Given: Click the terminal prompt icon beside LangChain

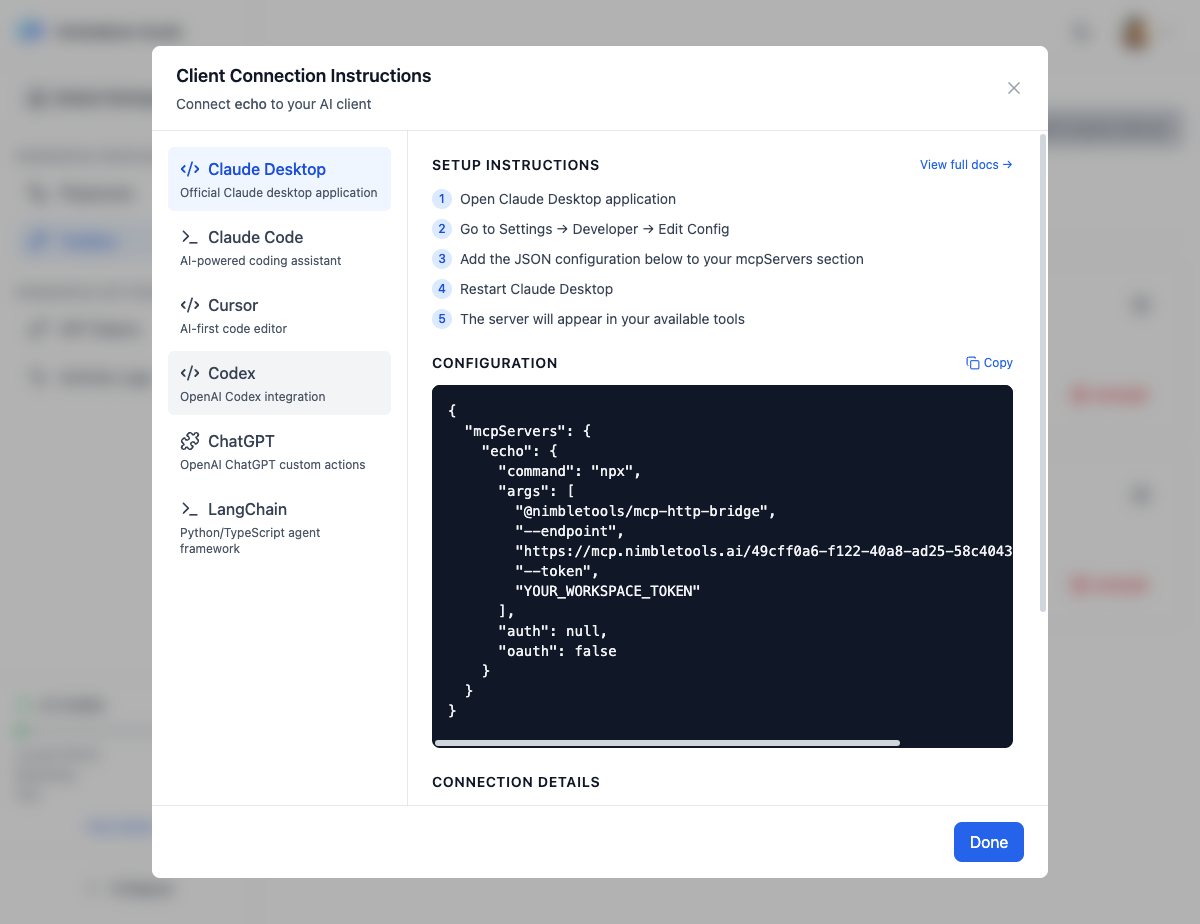Looking at the screenshot, I should click(x=190, y=509).
